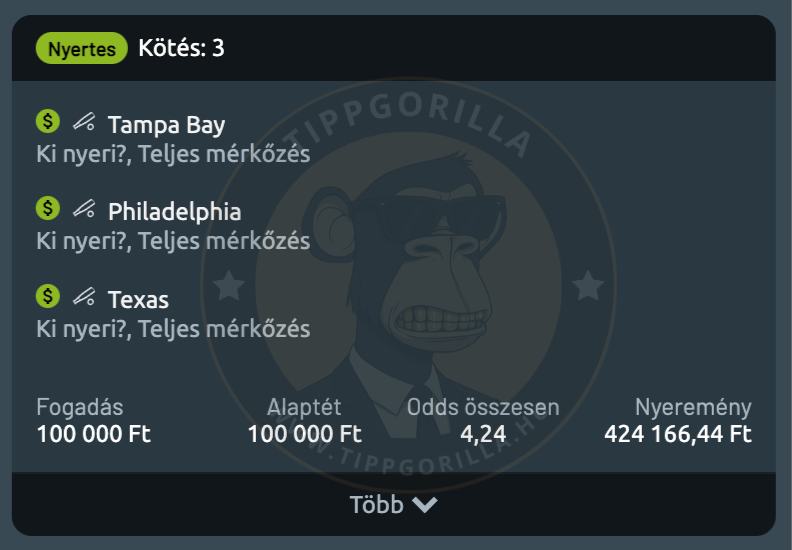Click the market line under Philadelphia
Screen dimensions: 792x550
173,242
